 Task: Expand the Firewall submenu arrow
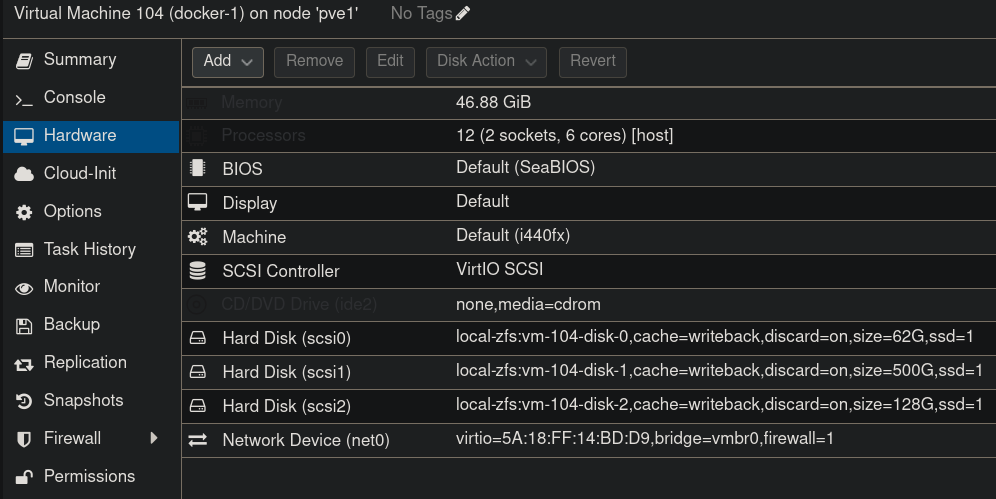click(x=154, y=438)
